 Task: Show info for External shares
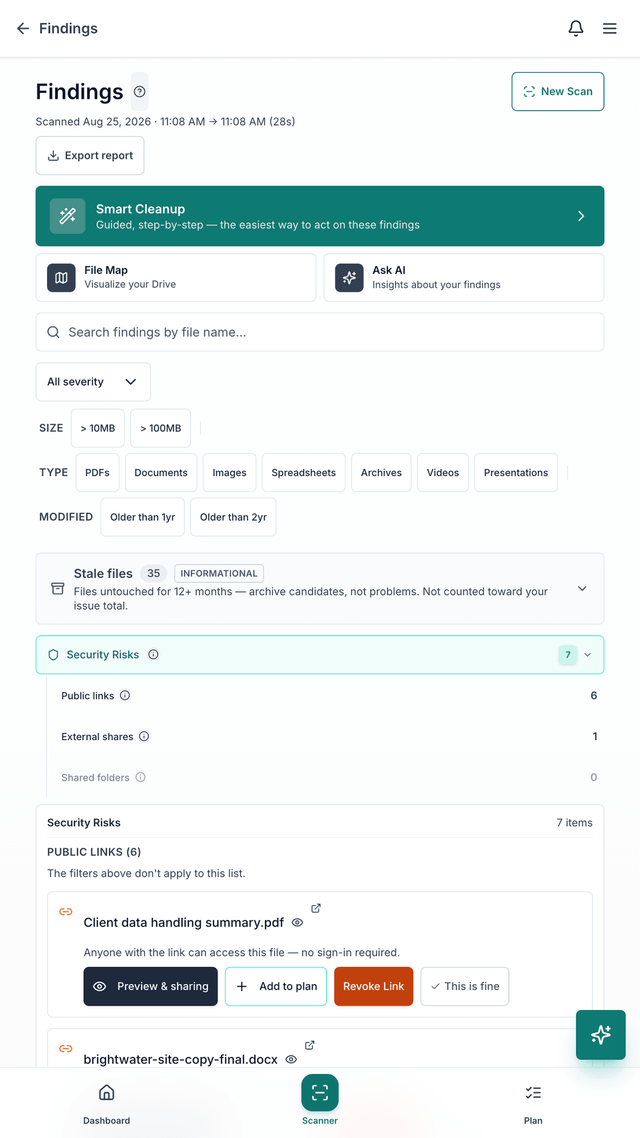pyautogui.click(x=144, y=737)
